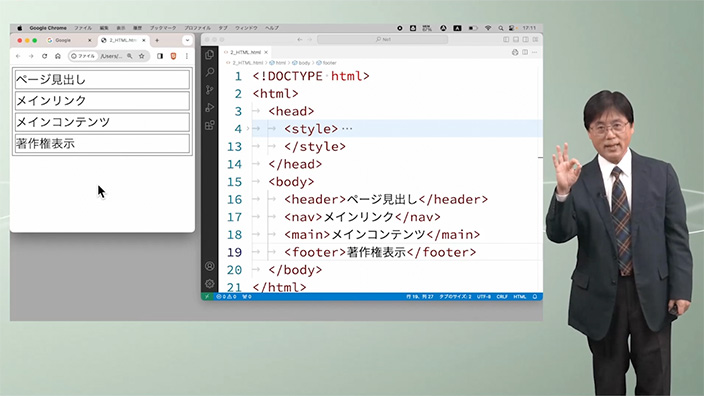Change CRLF line ending in status bar
This screenshot has height=396, width=704.
502,296
